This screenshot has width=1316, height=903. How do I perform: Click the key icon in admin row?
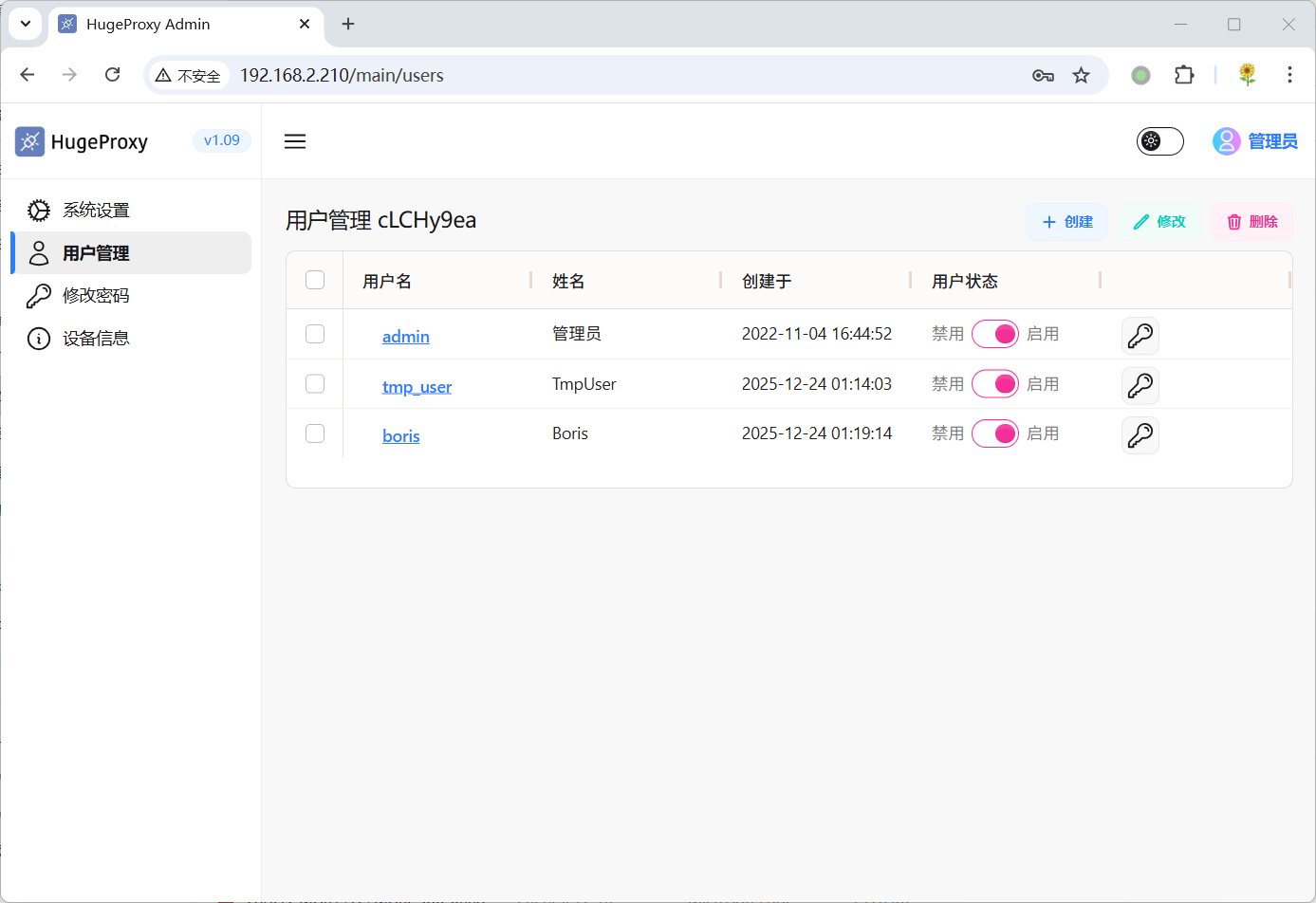pos(1140,335)
